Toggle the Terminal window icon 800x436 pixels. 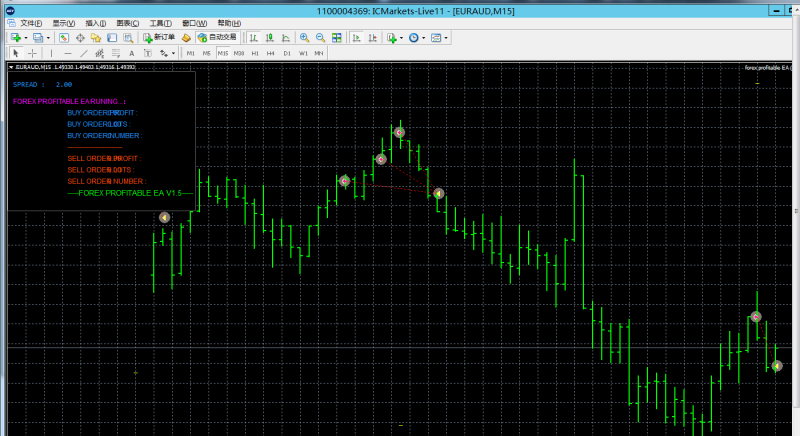112,38
